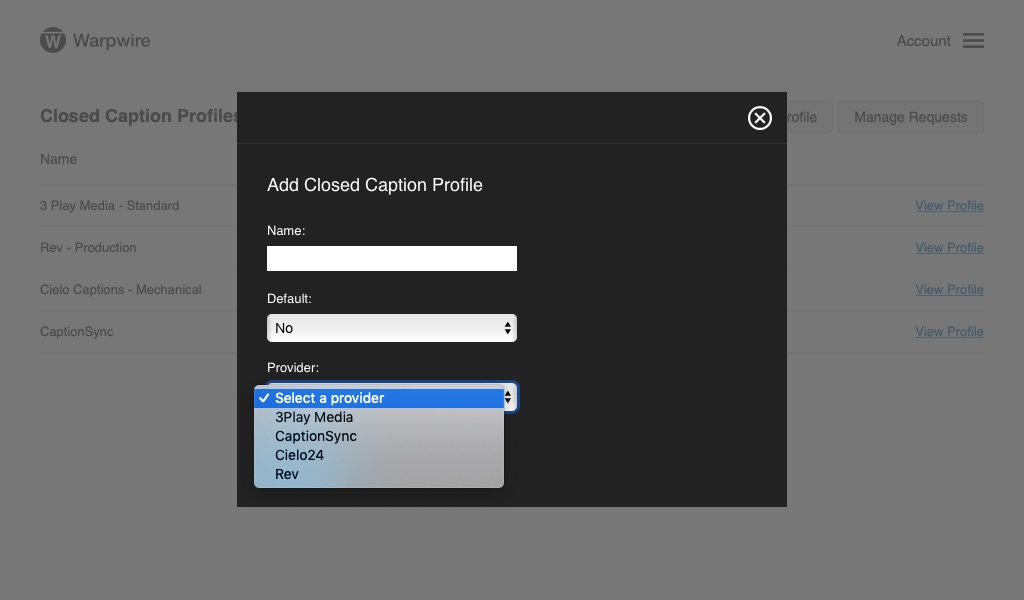This screenshot has height=600, width=1024.
Task: Click 'Cielo Captions - Mechanical' profile name
Action: pos(120,289)
